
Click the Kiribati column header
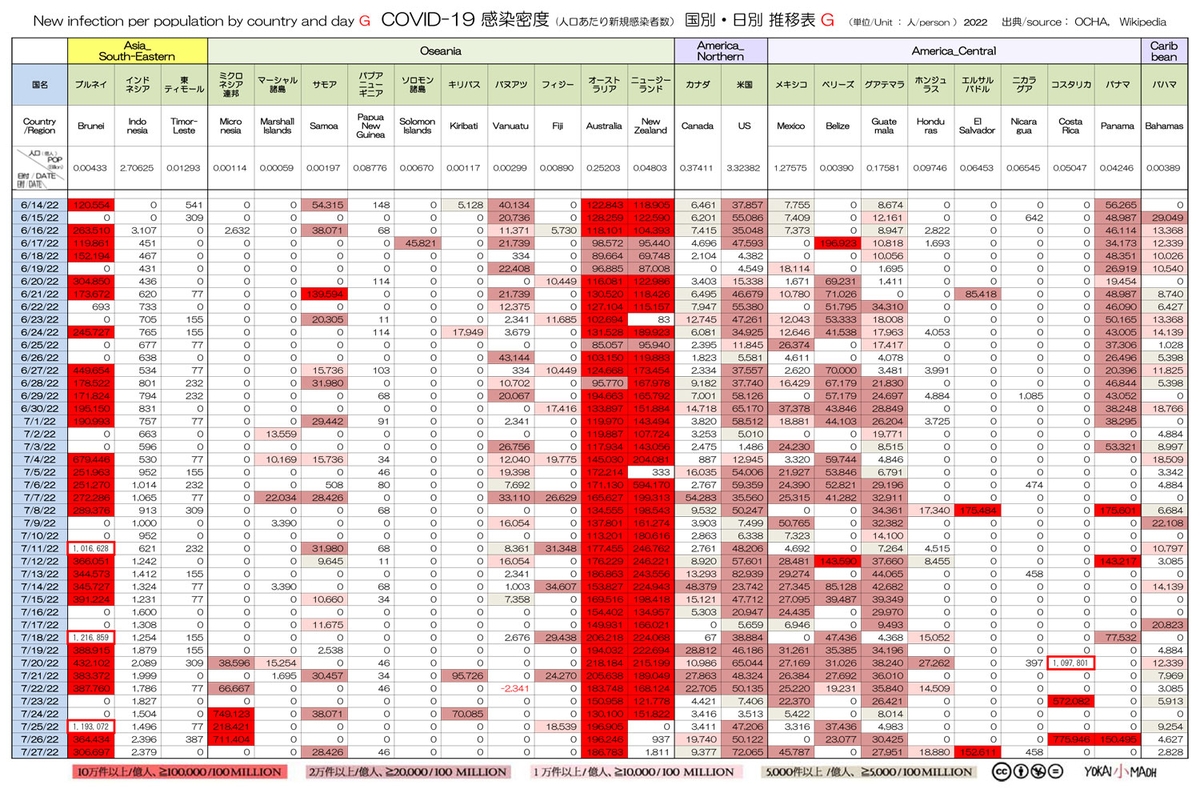point(462,127)
